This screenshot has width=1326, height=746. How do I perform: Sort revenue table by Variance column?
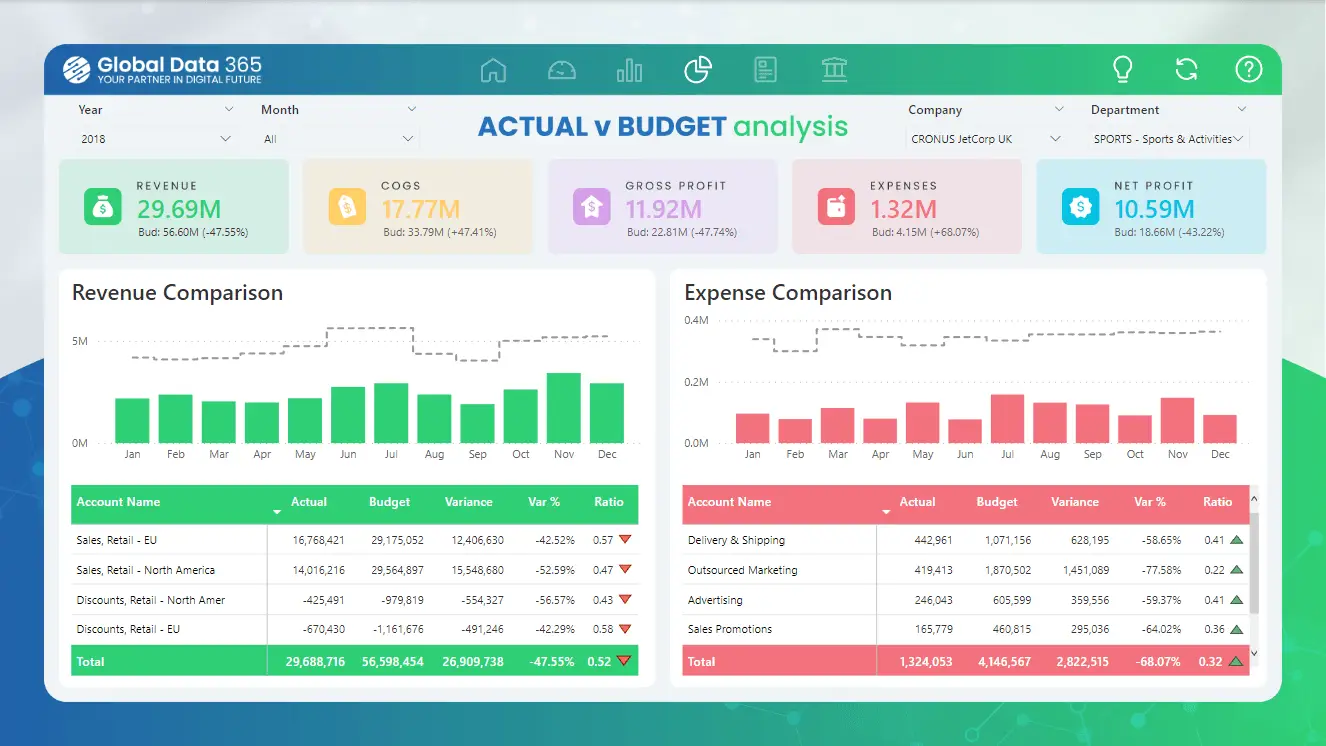click(468, 502)
